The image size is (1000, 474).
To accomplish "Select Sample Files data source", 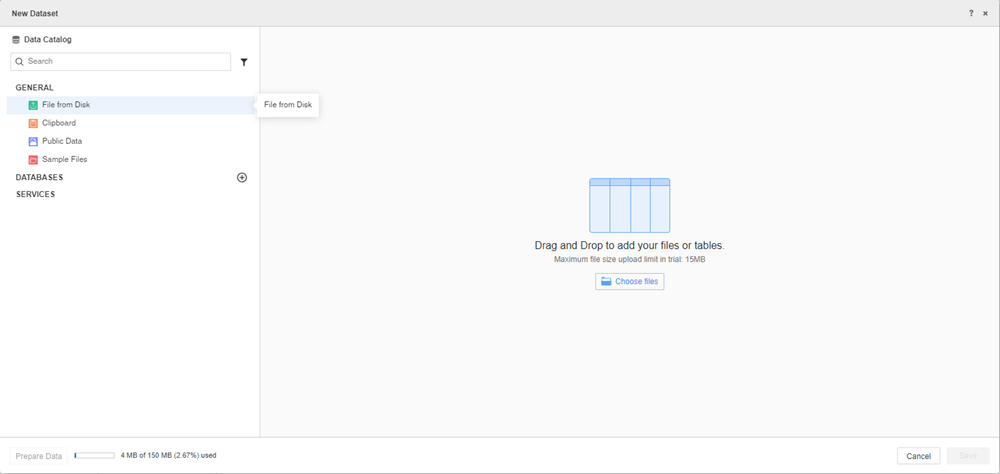I will [x=64, y=159].
